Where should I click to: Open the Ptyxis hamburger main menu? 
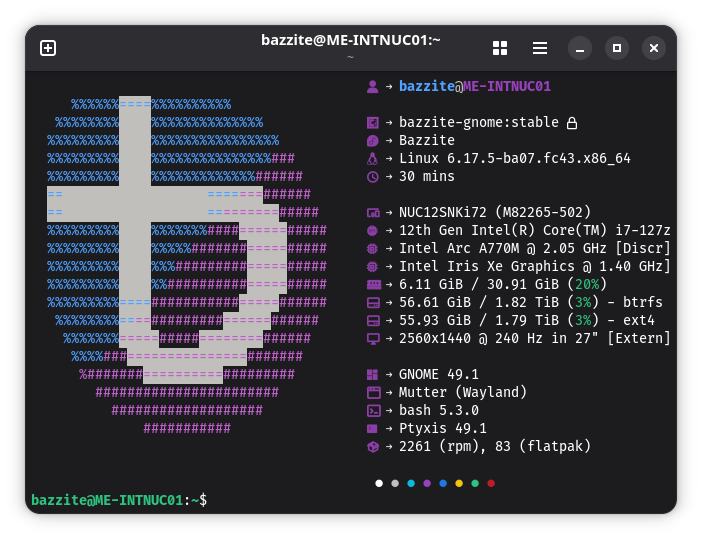pos(540,48)
